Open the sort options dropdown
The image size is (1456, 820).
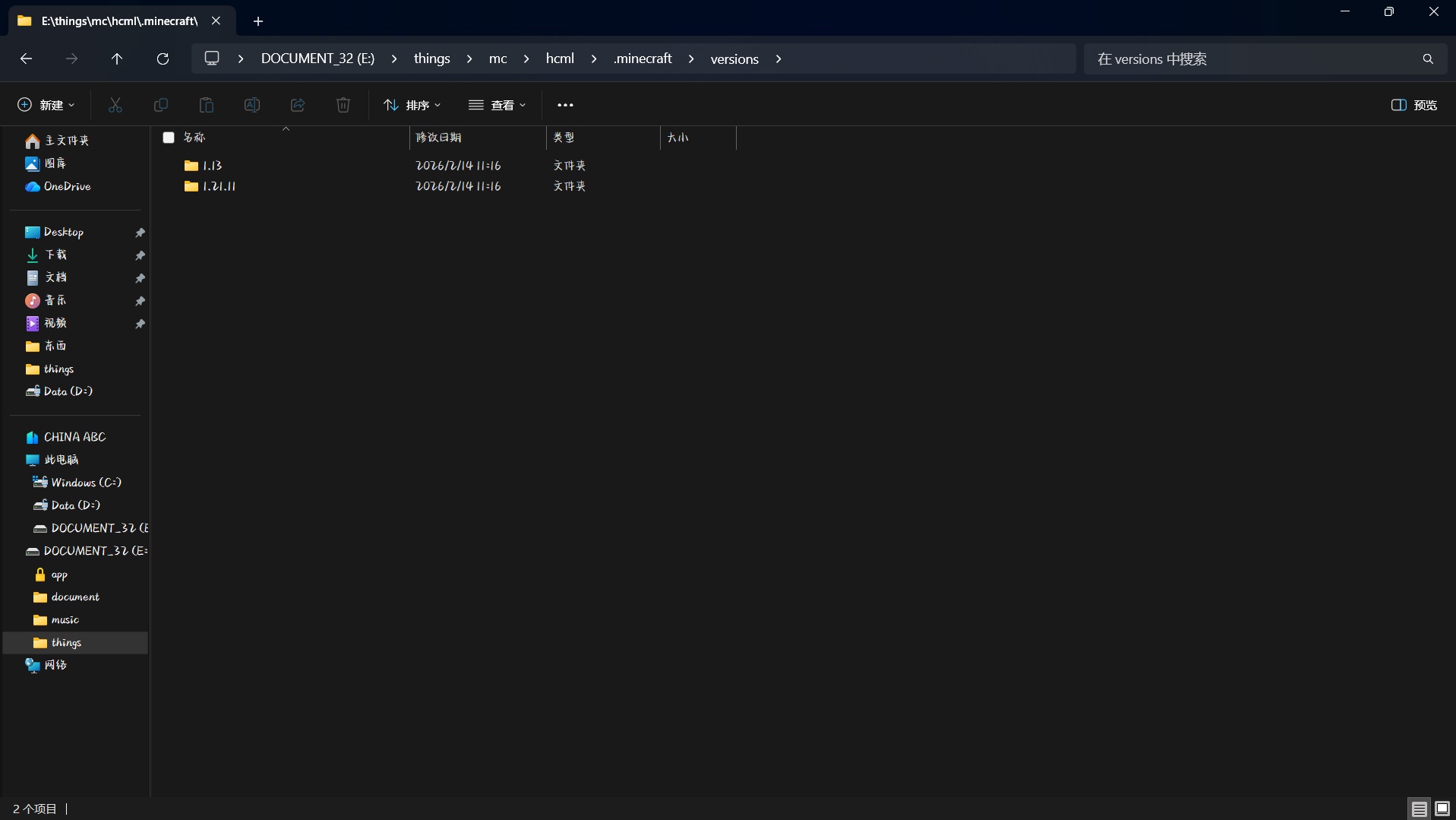[412, 105]
